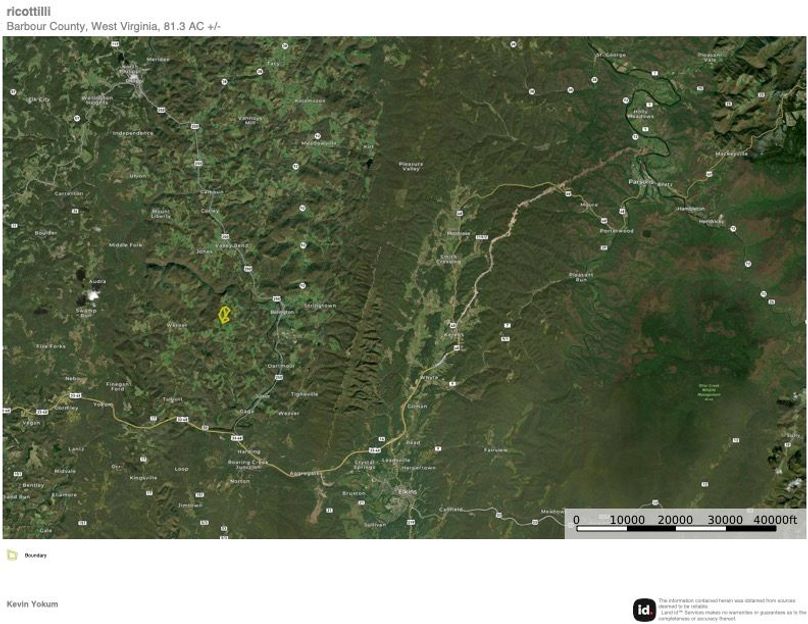808x624 pixels.
Task: Click the route shield beside Elkins
Action: [x=412, y=522]
